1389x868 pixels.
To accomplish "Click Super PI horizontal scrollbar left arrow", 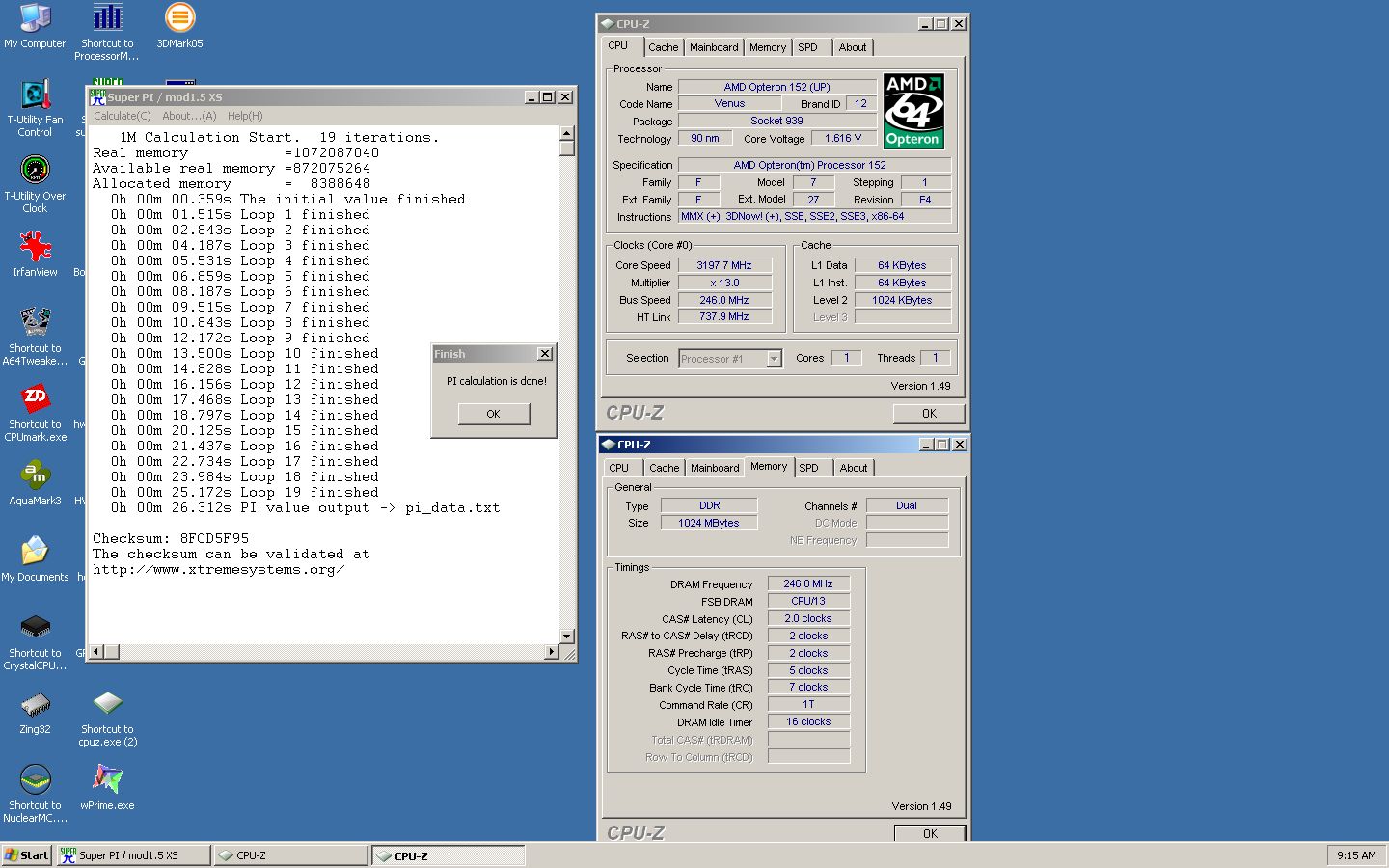I will tap(96, 652).
